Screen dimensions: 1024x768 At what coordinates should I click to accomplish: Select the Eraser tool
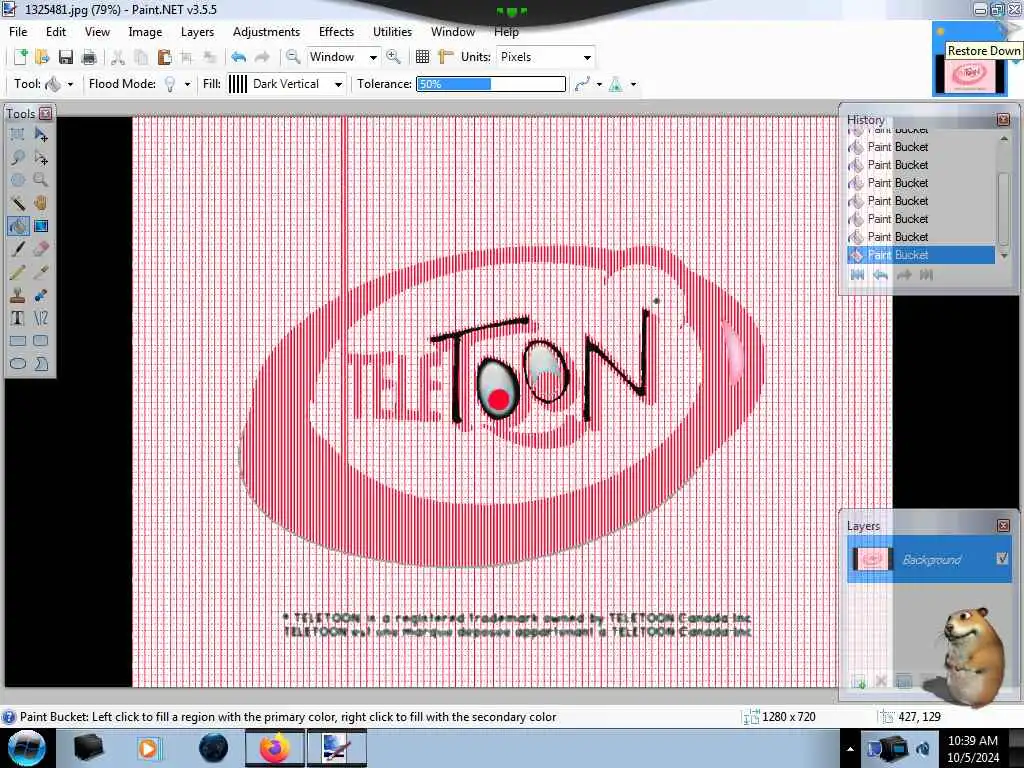click(x=40, y=249)
